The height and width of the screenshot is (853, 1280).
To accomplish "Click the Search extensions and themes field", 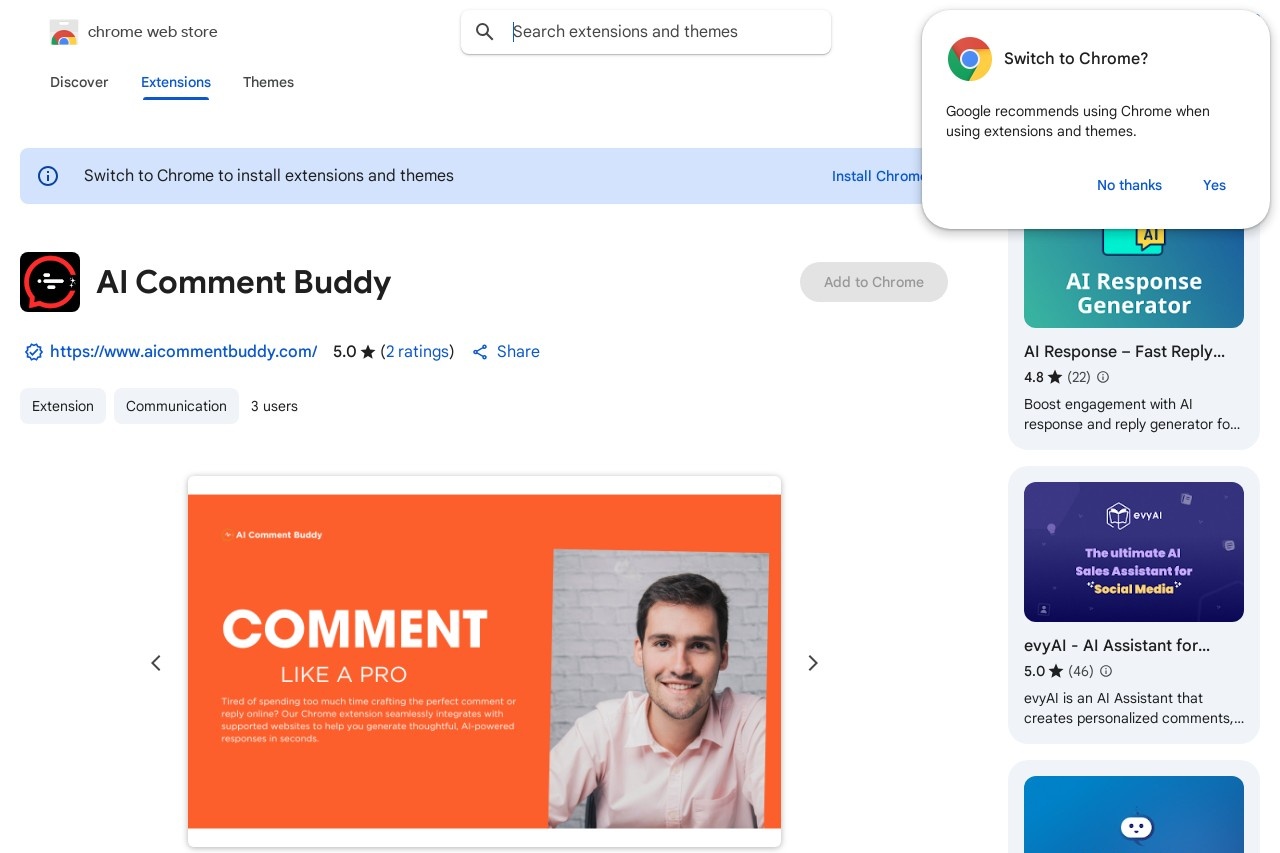I will pyautogui.click(x=646, y=32).
